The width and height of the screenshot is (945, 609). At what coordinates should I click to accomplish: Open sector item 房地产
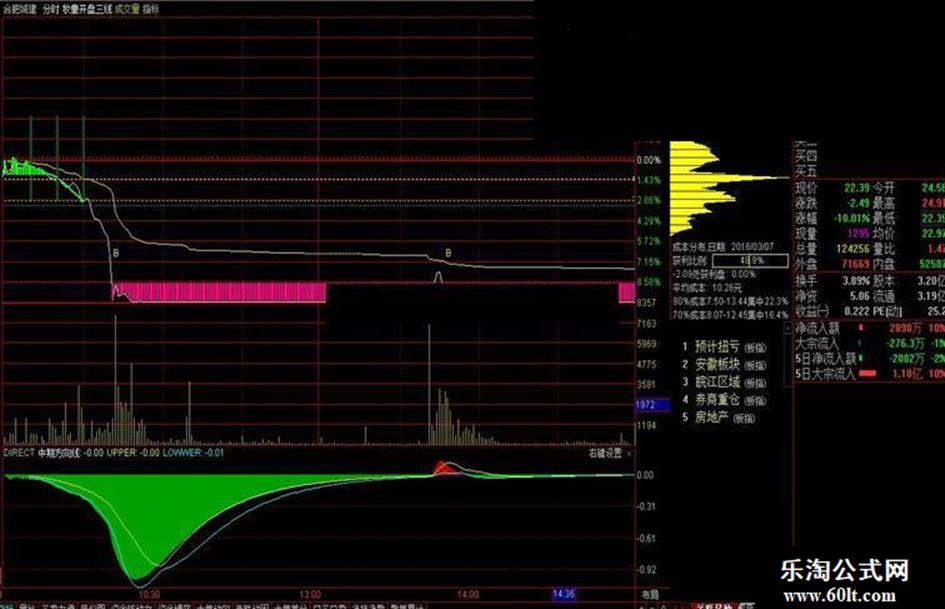[x=712, y=417]
